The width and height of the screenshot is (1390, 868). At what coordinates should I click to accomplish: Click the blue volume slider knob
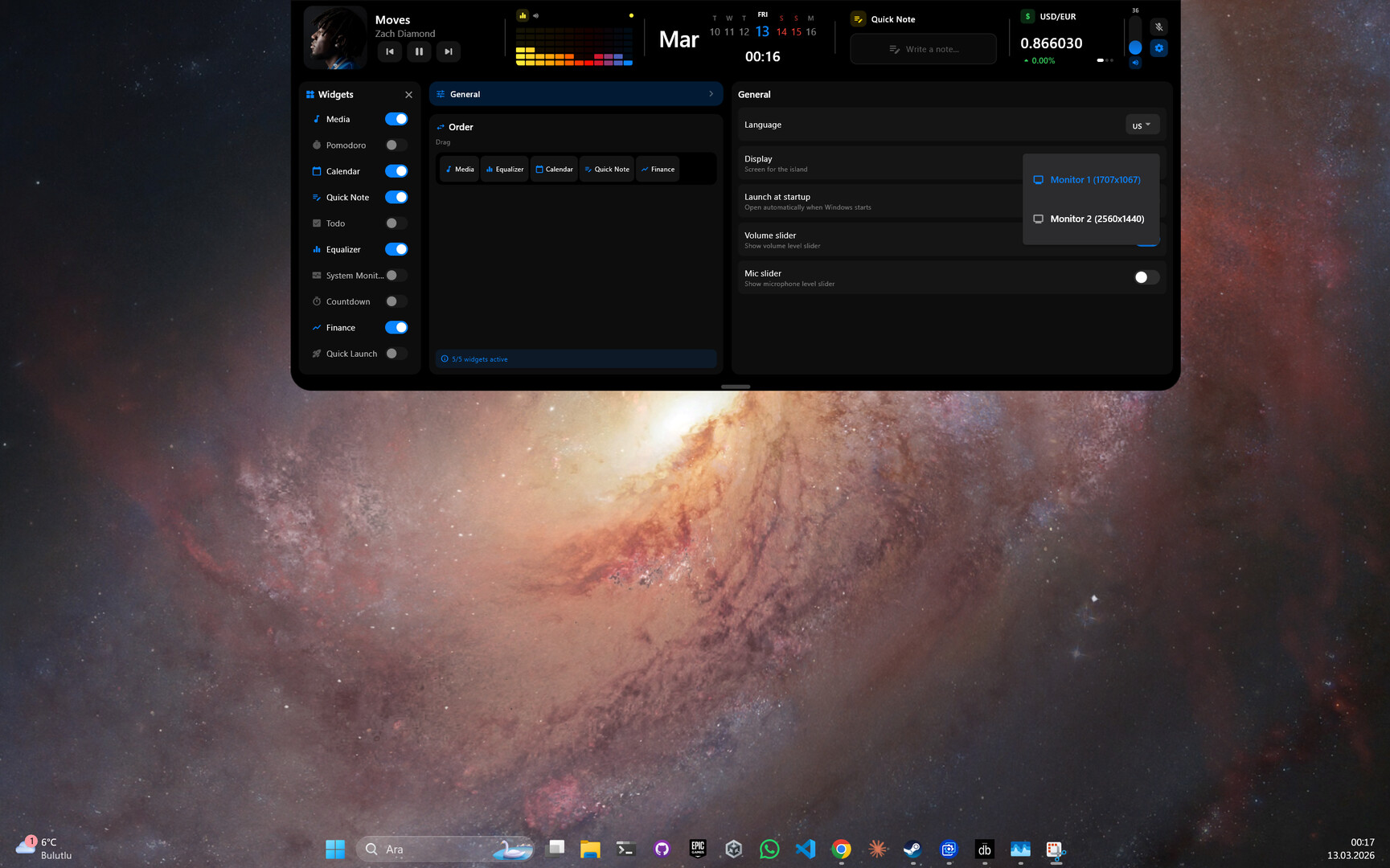[x=1135, y=47]
